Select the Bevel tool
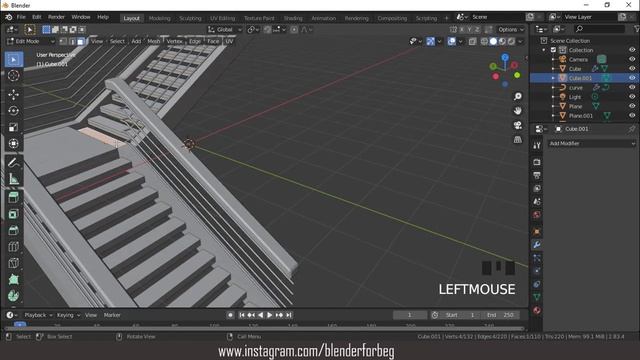 (x=13, y=230)
